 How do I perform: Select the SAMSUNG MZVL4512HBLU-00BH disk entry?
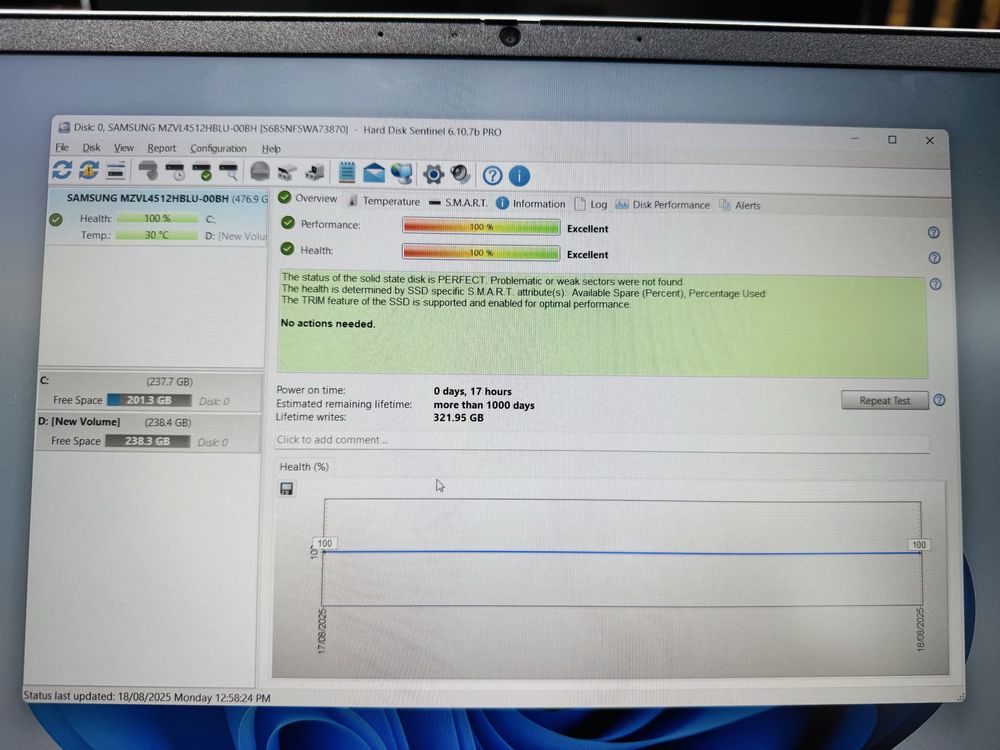coord(158,217)
